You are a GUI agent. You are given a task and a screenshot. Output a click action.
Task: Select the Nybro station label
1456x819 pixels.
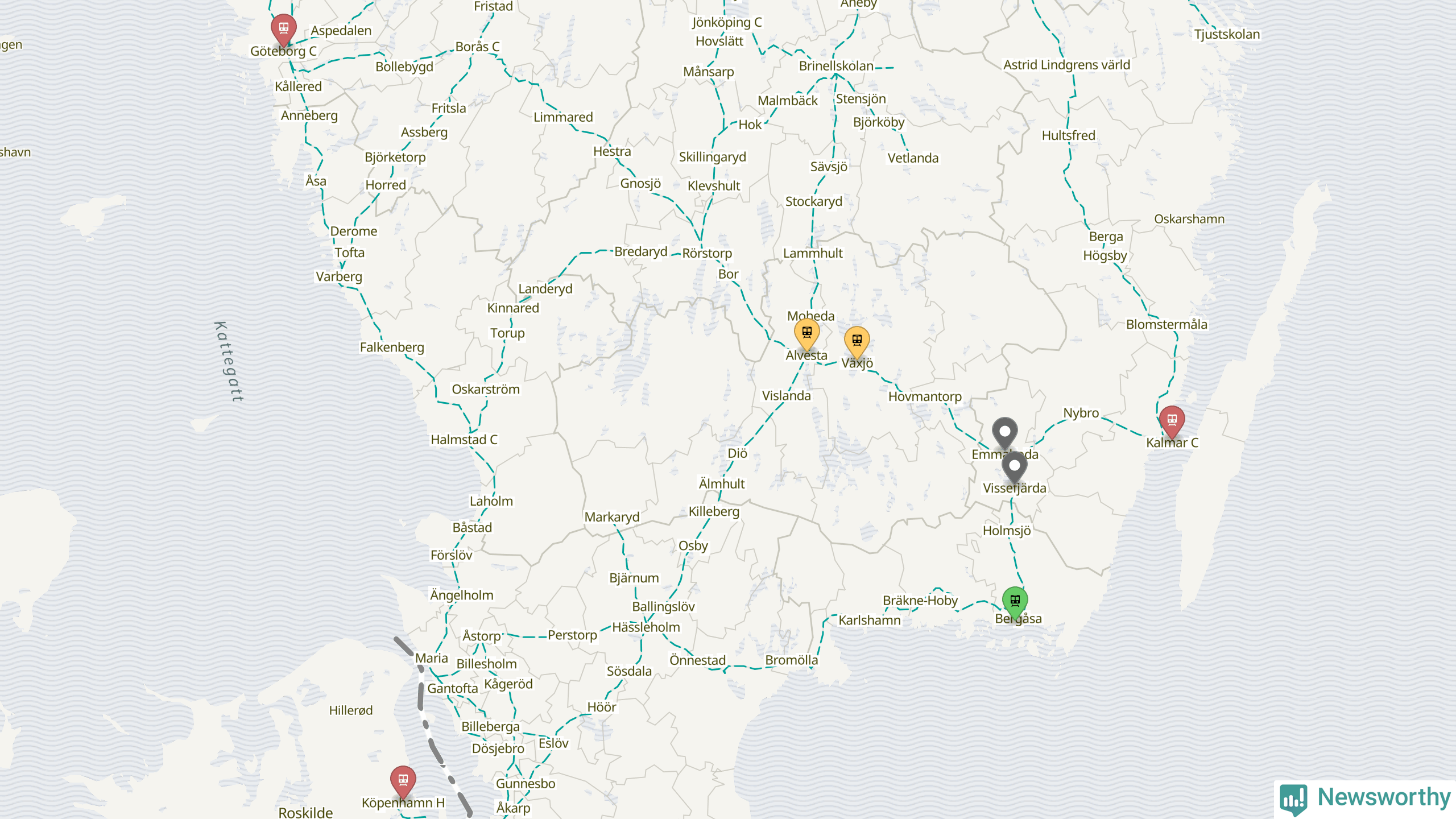click(x=1081, y=413)
